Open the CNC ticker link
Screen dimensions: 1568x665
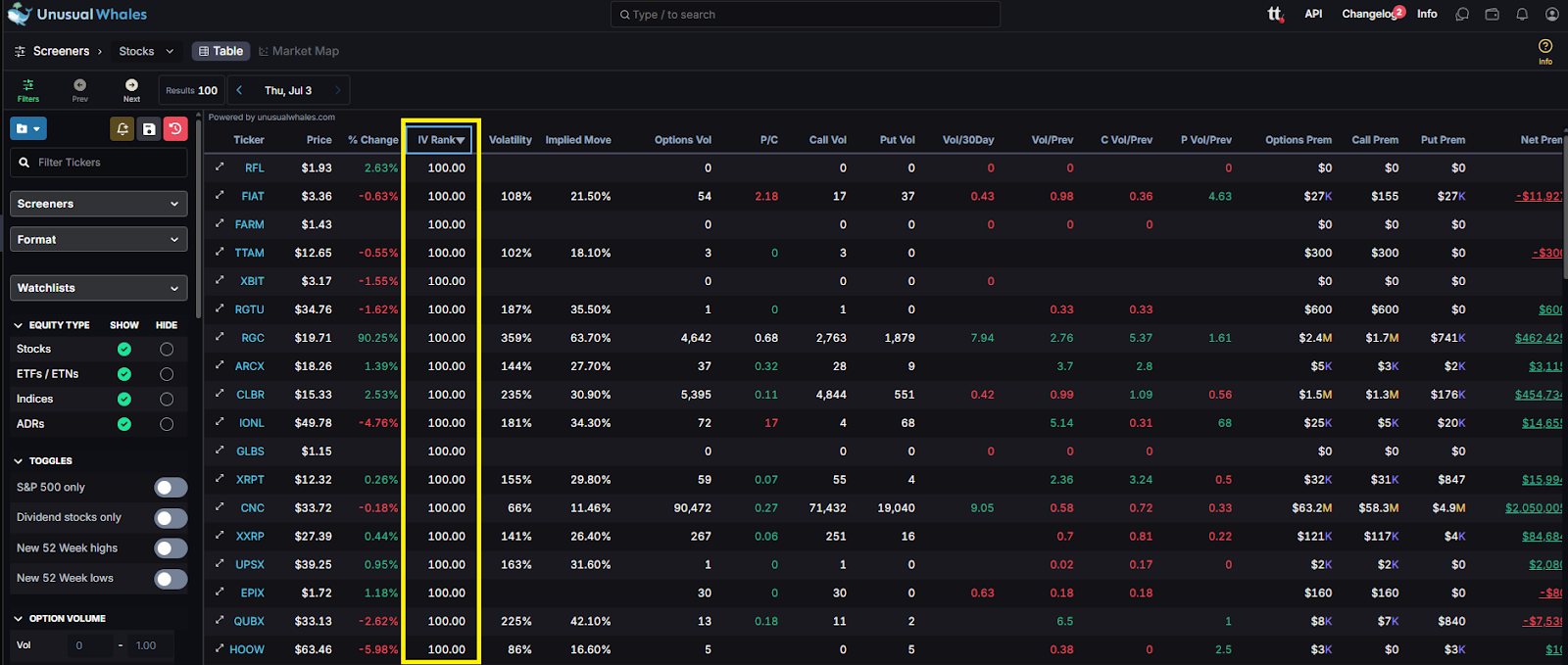[x=253, y=508]
